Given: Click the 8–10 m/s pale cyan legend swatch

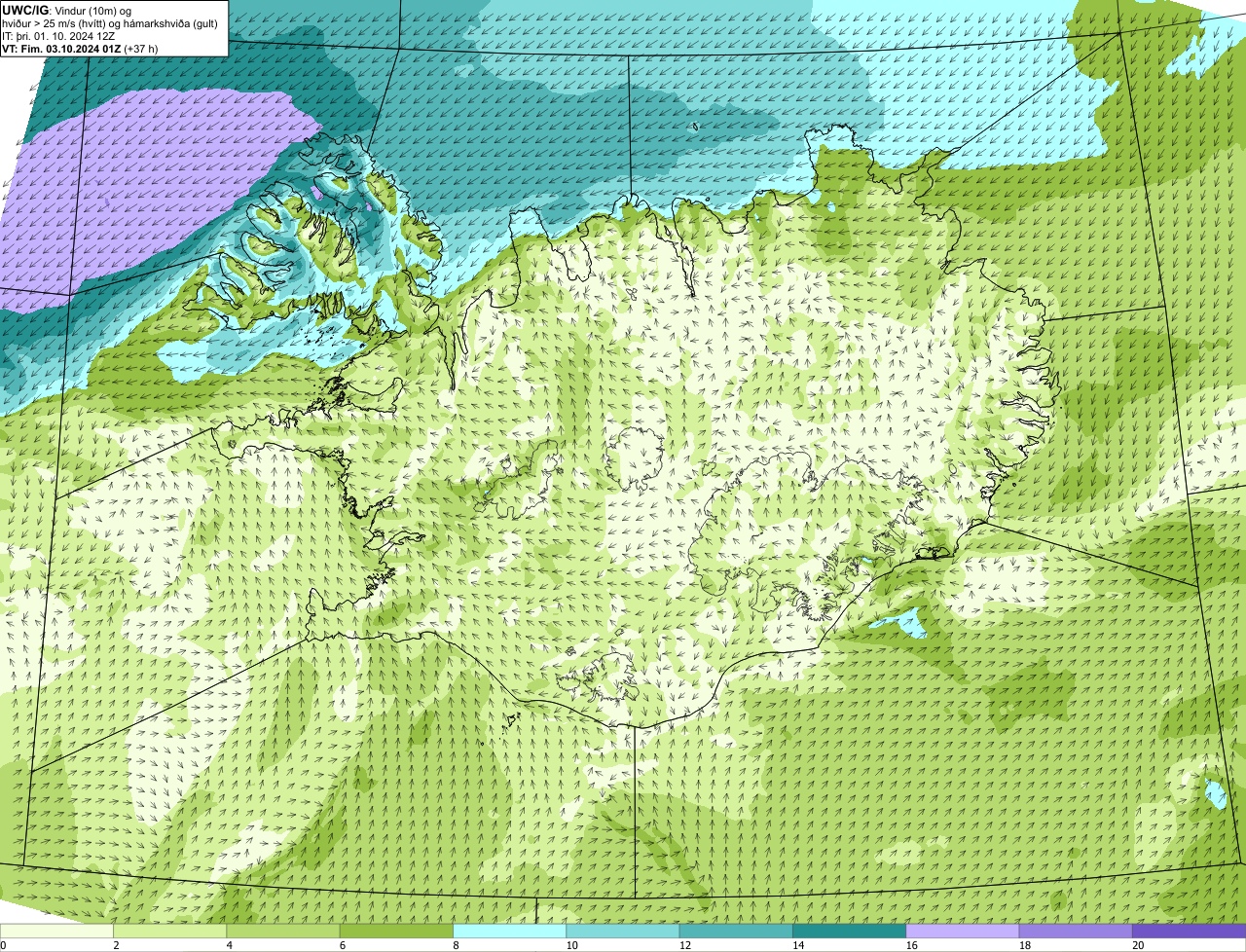Looking at the screenshot, I should pyautogui.click(x=509, y=931).
